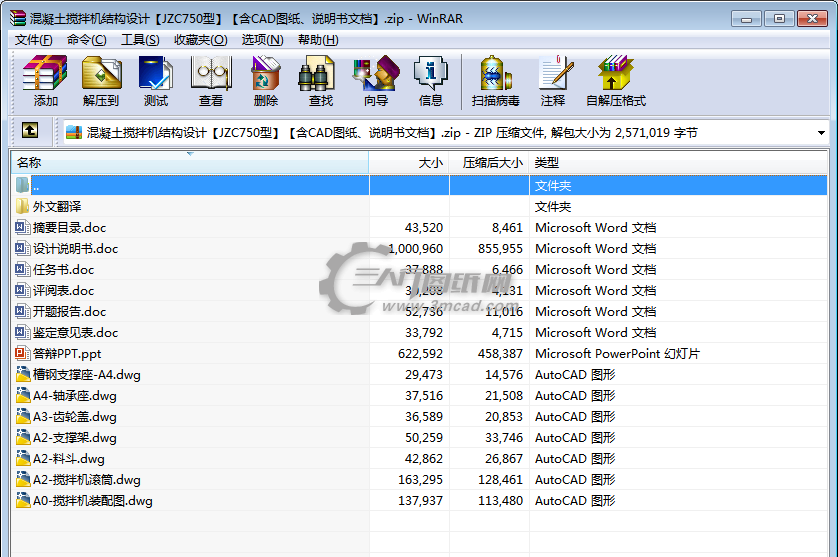838x557 pixels.
Task: Click the Word icon of 设计说明书.doc
Action: click(x=22, y=248)
